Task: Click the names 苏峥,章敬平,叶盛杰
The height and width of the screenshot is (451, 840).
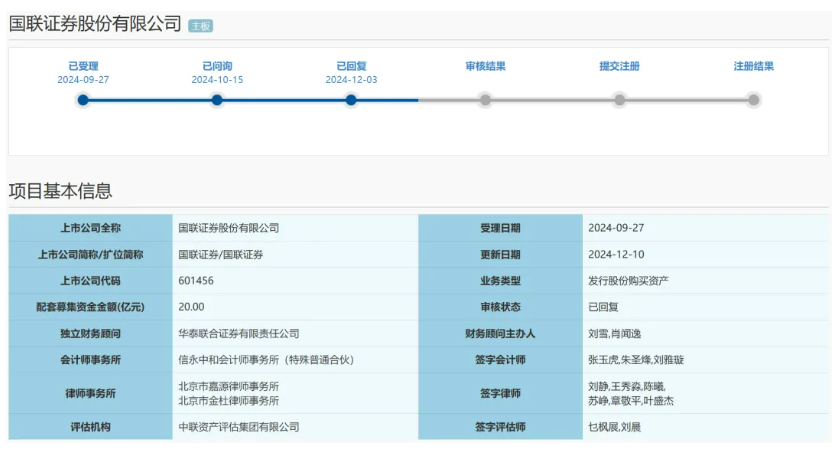Action: pos(631,401)
